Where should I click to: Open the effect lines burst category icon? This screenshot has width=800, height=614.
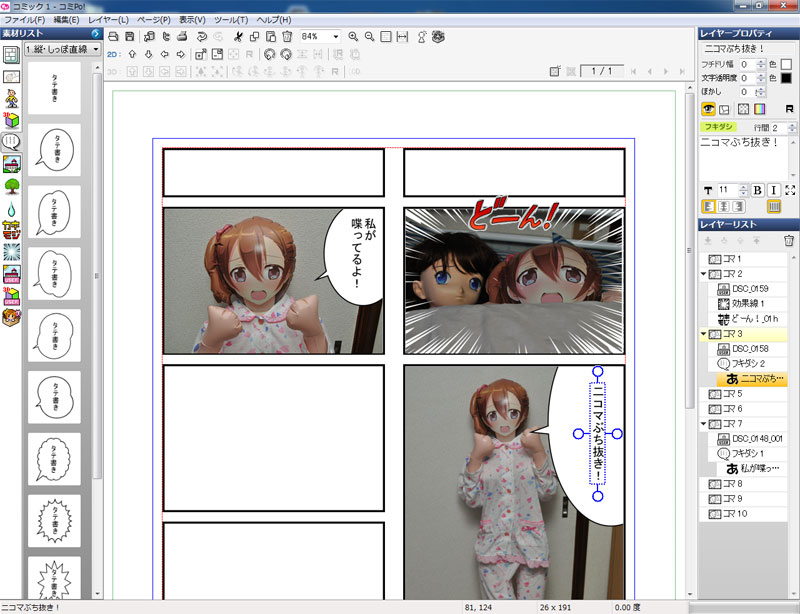pyautogui.click(x=11, y=252)
